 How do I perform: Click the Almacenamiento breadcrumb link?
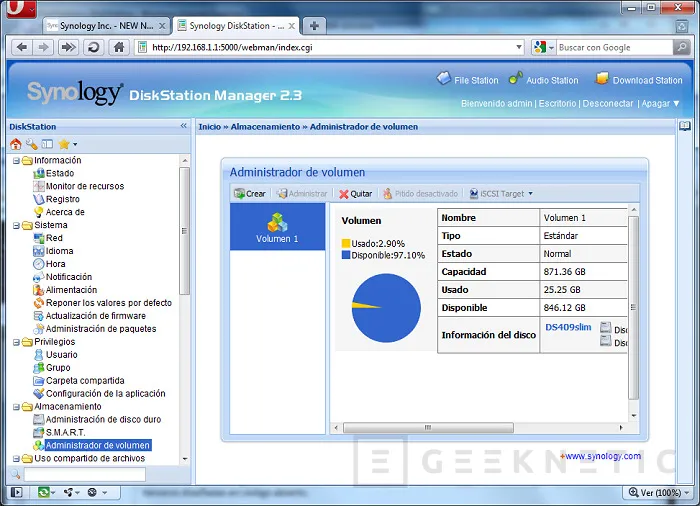coord(265,127)
